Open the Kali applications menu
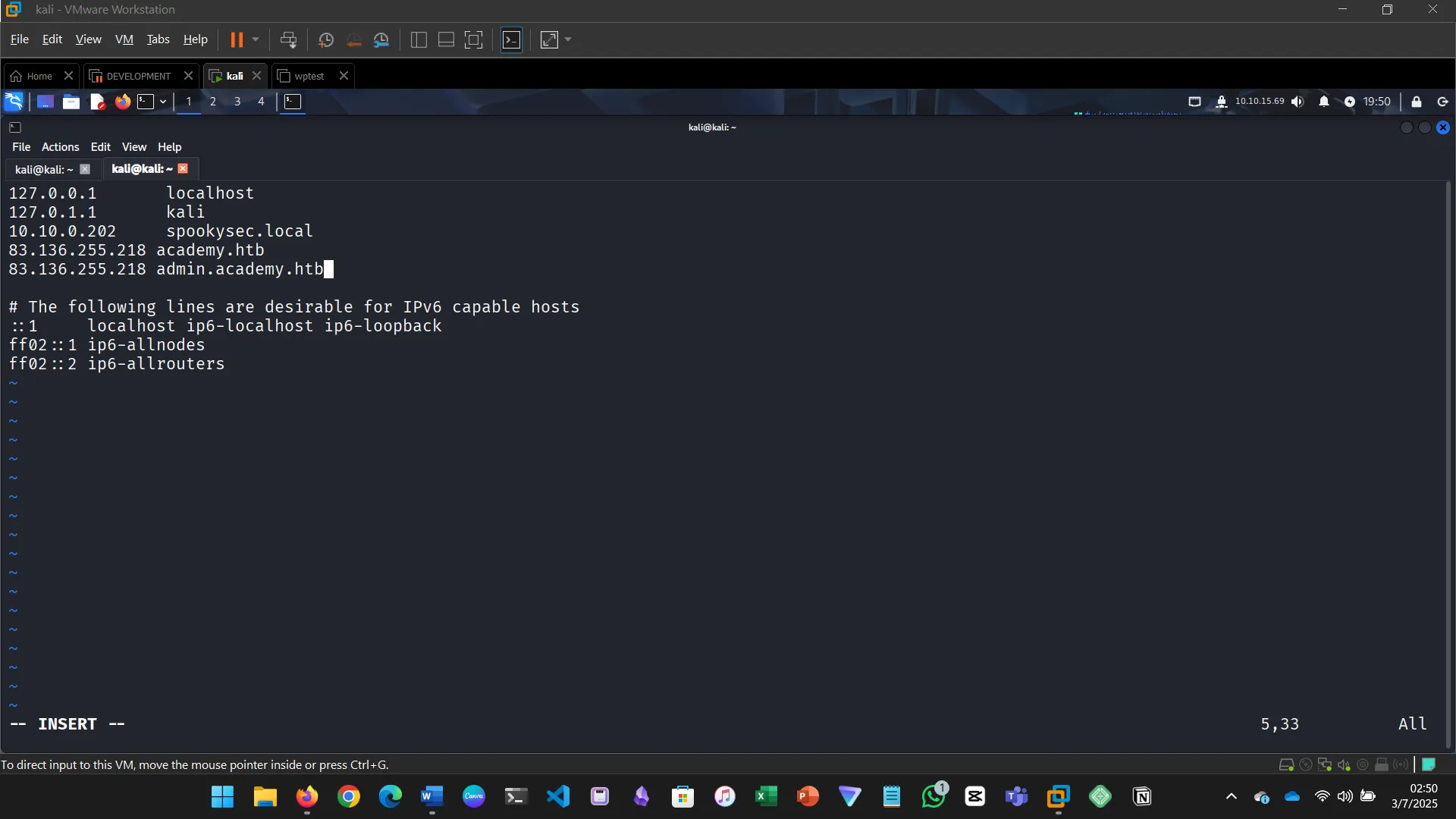1456x819 pixels. point(13,102)
